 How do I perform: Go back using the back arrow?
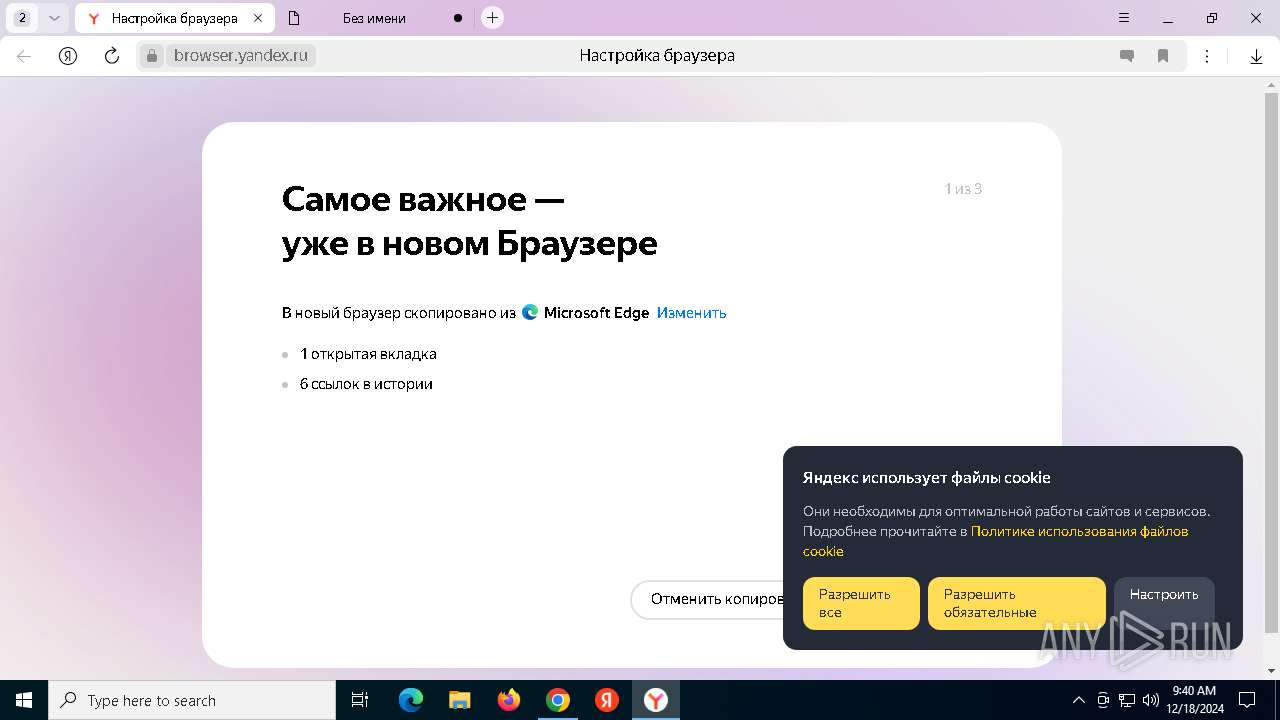pyautogui.click(x=24, y=56)
